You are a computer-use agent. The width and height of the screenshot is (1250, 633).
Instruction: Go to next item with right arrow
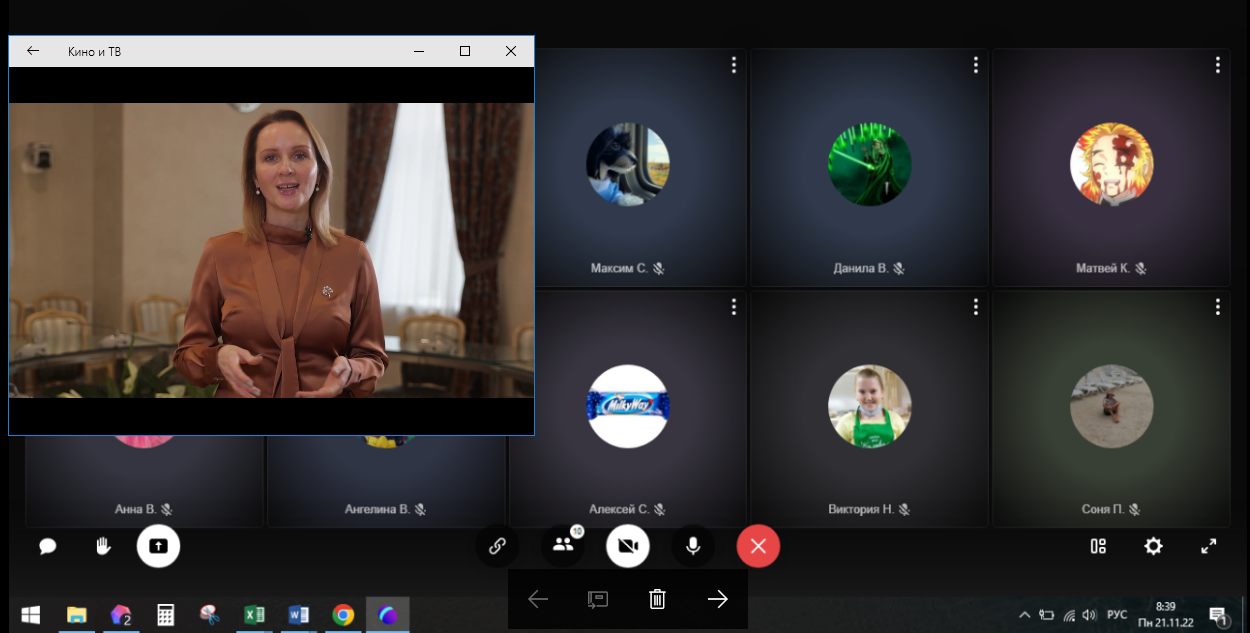718,599
